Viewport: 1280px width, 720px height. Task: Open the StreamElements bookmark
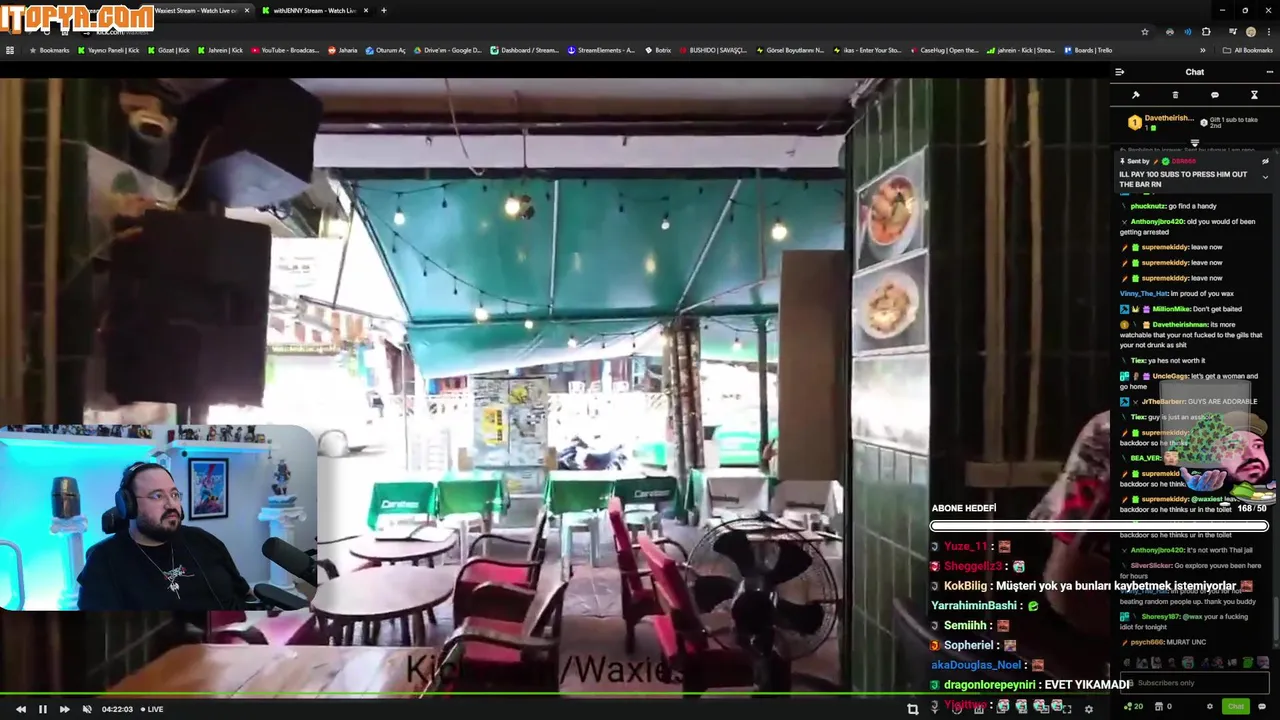click(601, 50)
